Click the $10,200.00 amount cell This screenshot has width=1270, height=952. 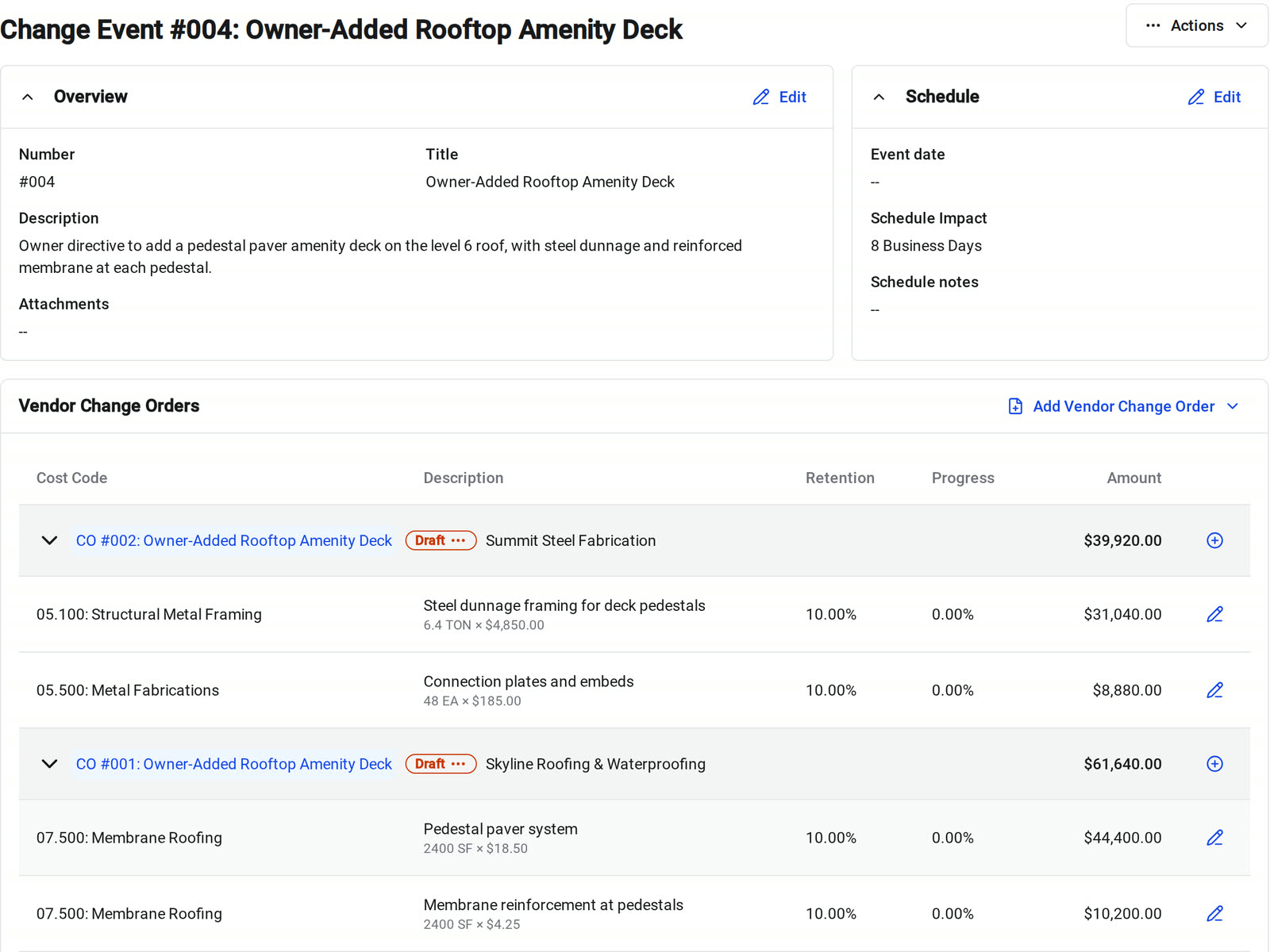1122,914
